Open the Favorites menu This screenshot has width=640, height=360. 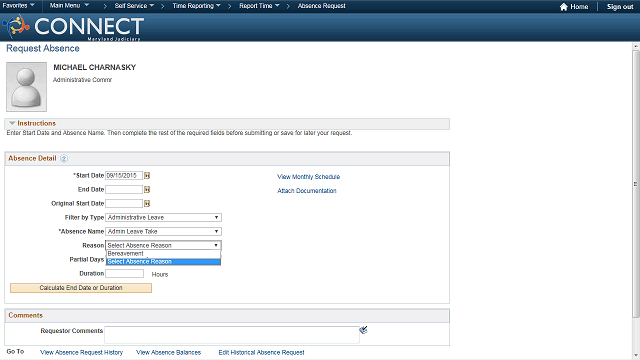18,6
